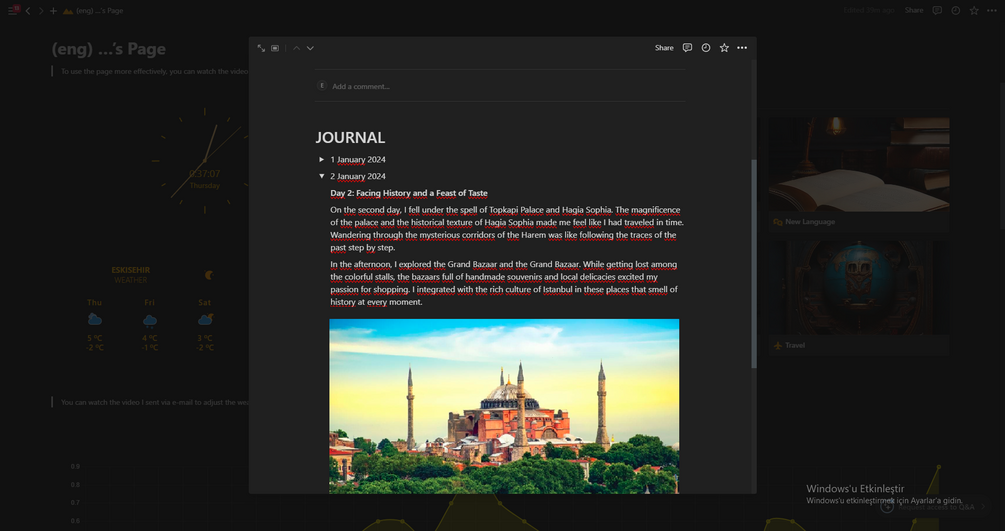
Task: Click the E user avatar beside comment
Action: coord(322,85)
